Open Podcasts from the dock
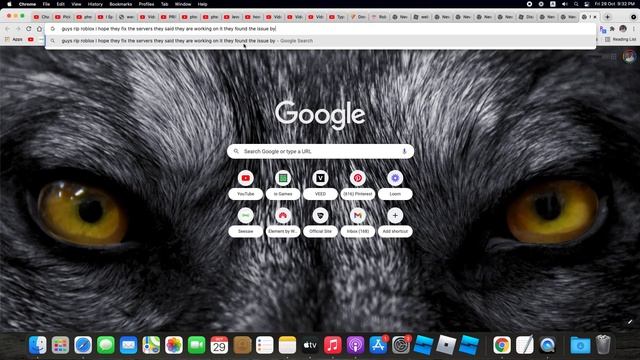Image resolution: width=640 pixels, height=360 pixels. click(355, 345)
